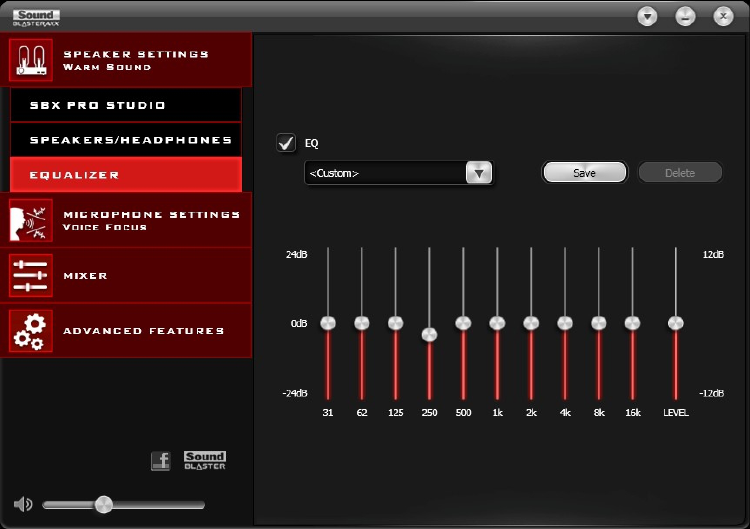Click the lowered 250 Hz slider knob

430,334
